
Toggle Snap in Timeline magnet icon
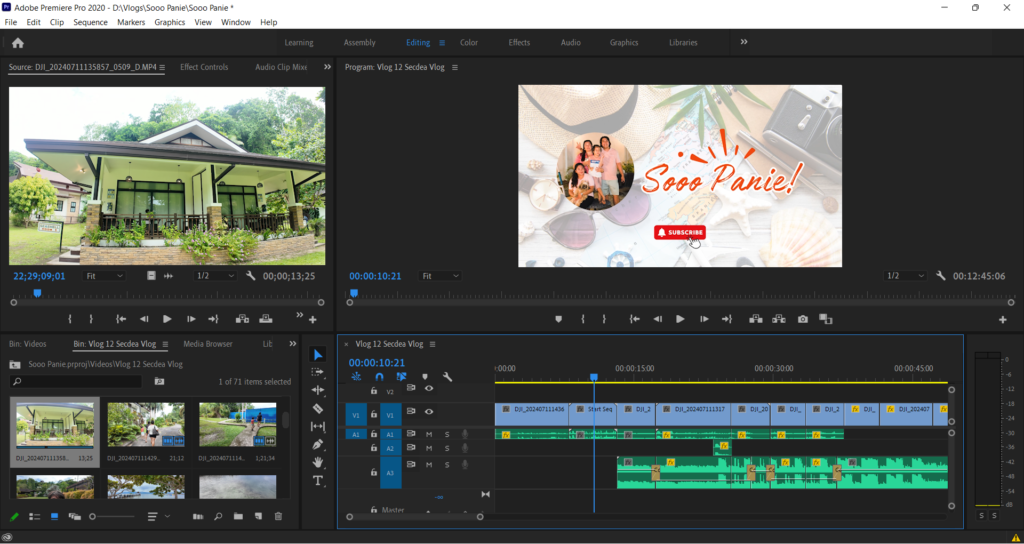click(x=379, y=377)
